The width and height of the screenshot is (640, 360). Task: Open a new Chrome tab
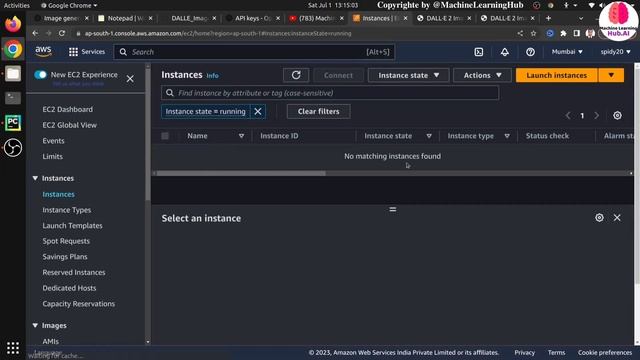(548, 18)
